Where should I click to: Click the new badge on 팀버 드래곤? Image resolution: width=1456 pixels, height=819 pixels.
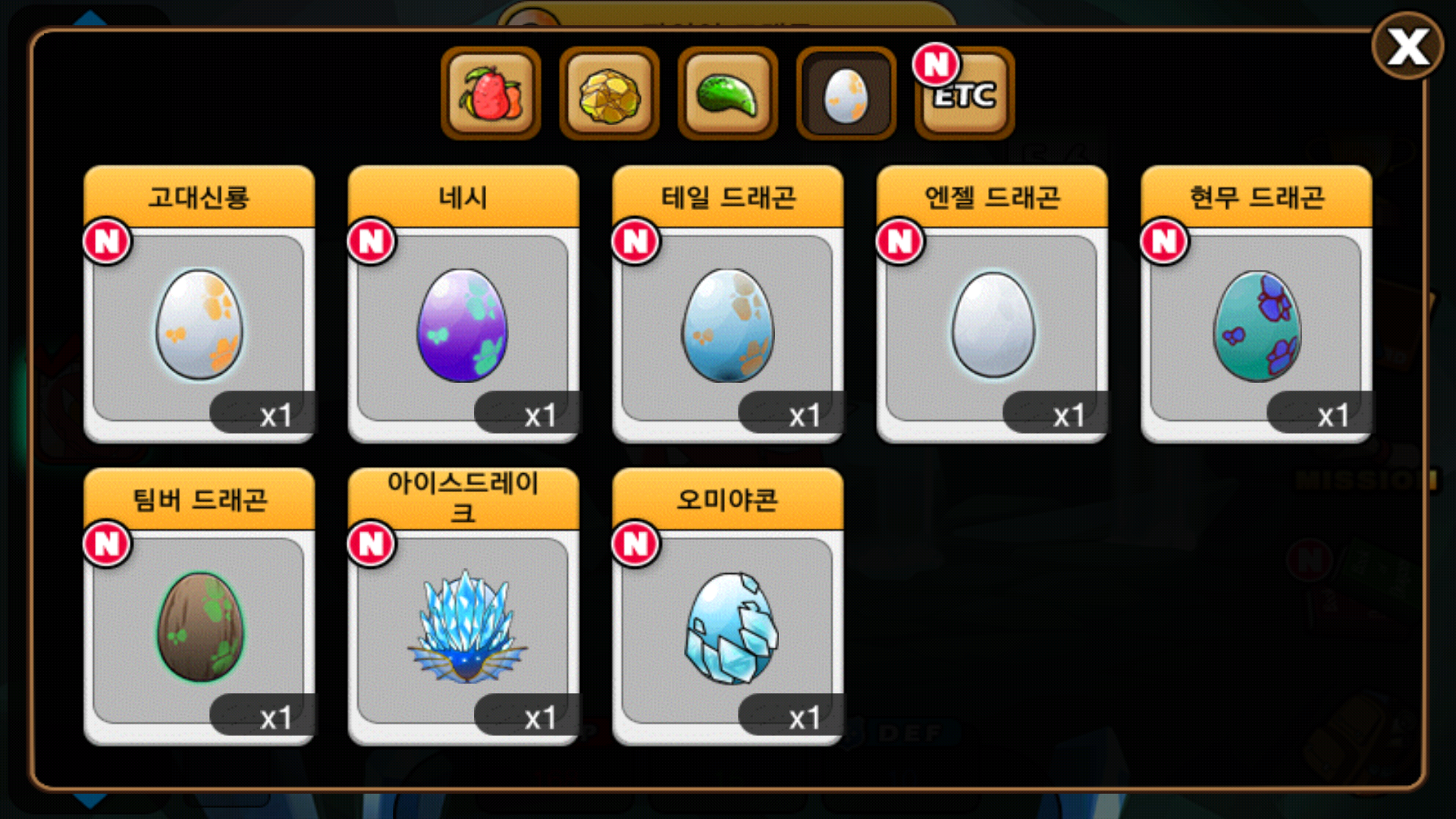pos(107,543)
